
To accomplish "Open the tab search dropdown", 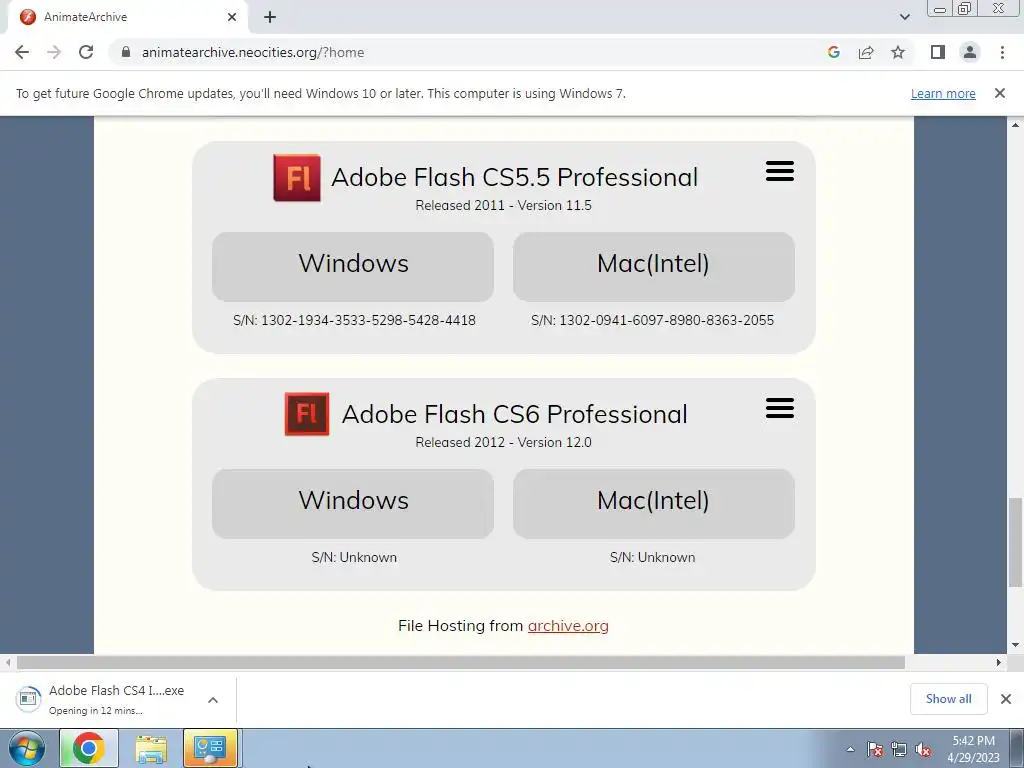I will (904, 17).
